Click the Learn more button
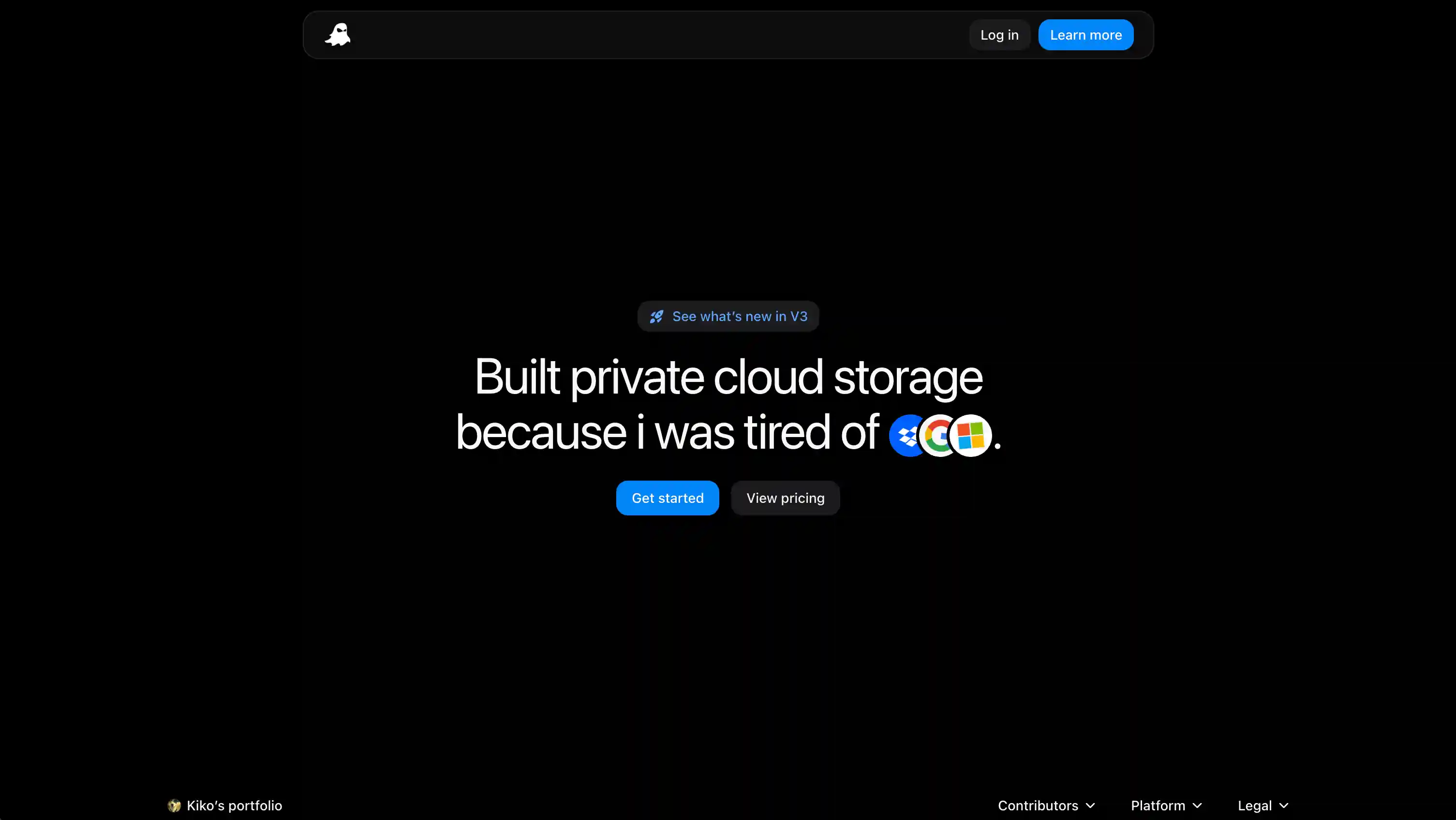 click(x=1086, y=35)
